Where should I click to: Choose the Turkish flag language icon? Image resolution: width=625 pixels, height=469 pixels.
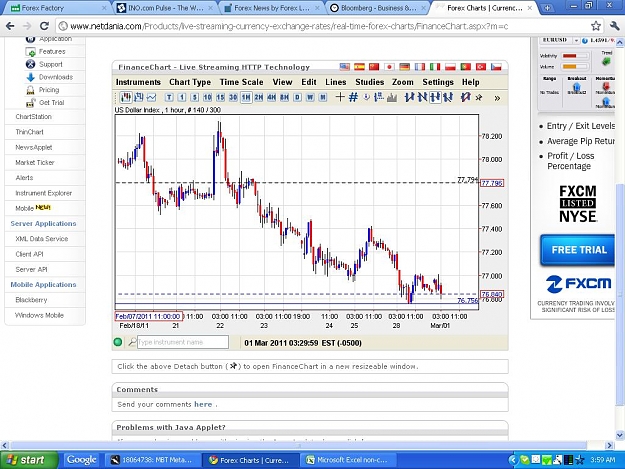481,67
